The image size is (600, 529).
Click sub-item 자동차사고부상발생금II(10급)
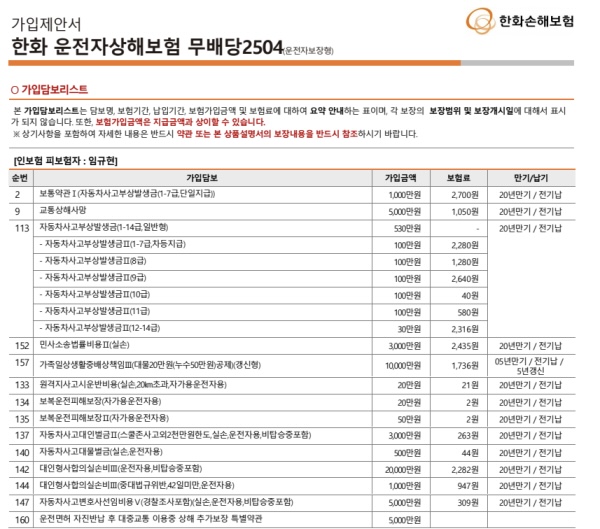(95, 294)
